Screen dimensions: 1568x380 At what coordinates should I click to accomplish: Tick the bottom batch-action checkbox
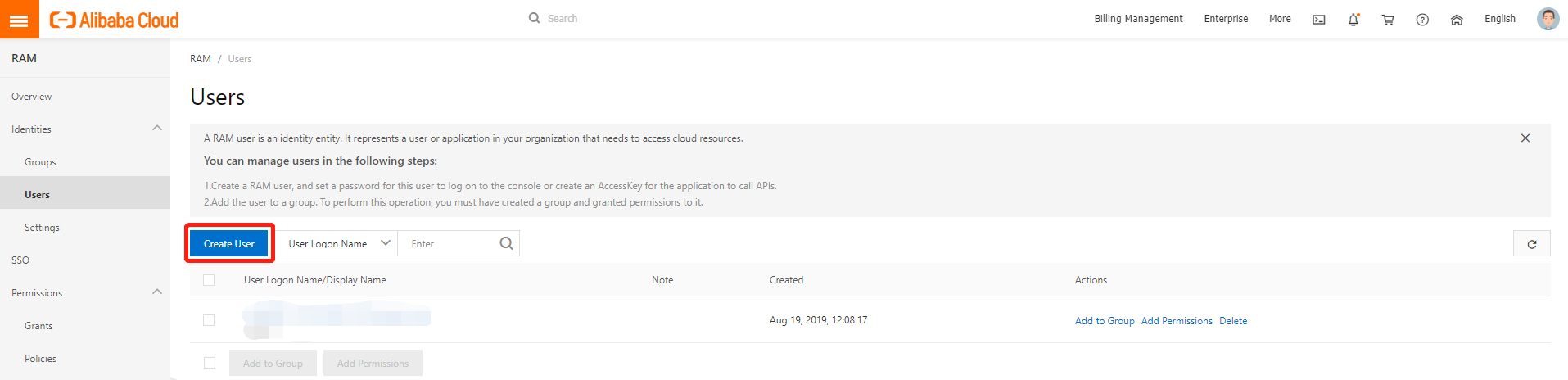tap(210, 363)
